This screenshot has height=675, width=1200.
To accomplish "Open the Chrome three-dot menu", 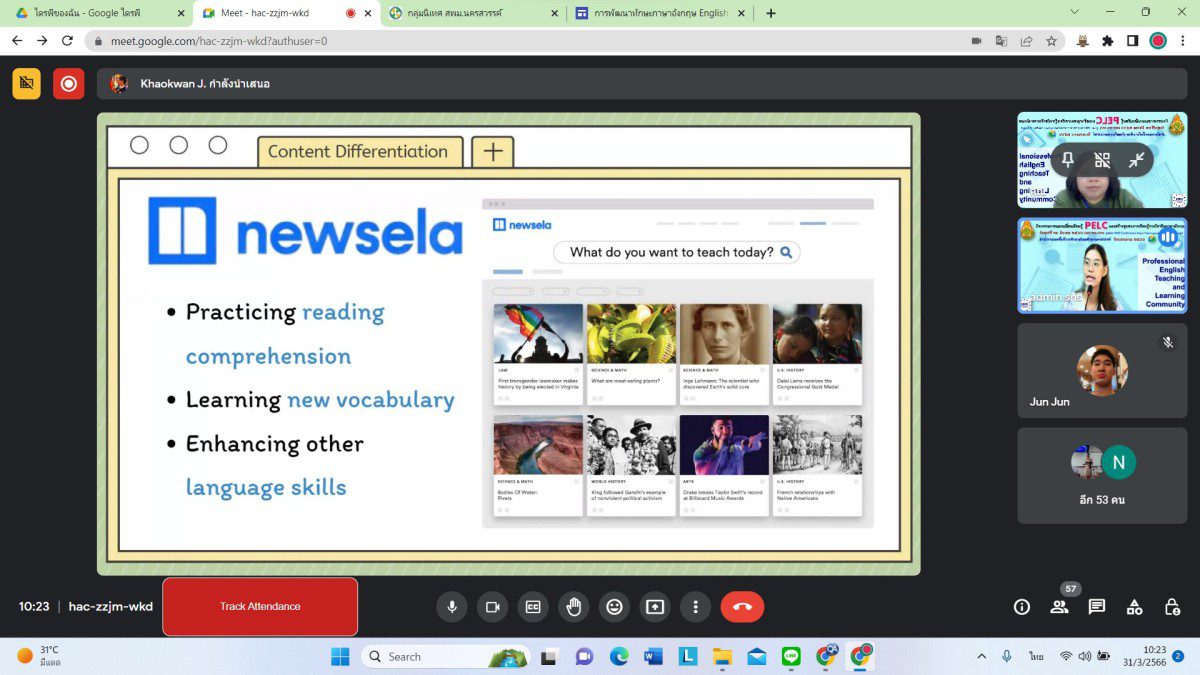I will (1182, 41).
